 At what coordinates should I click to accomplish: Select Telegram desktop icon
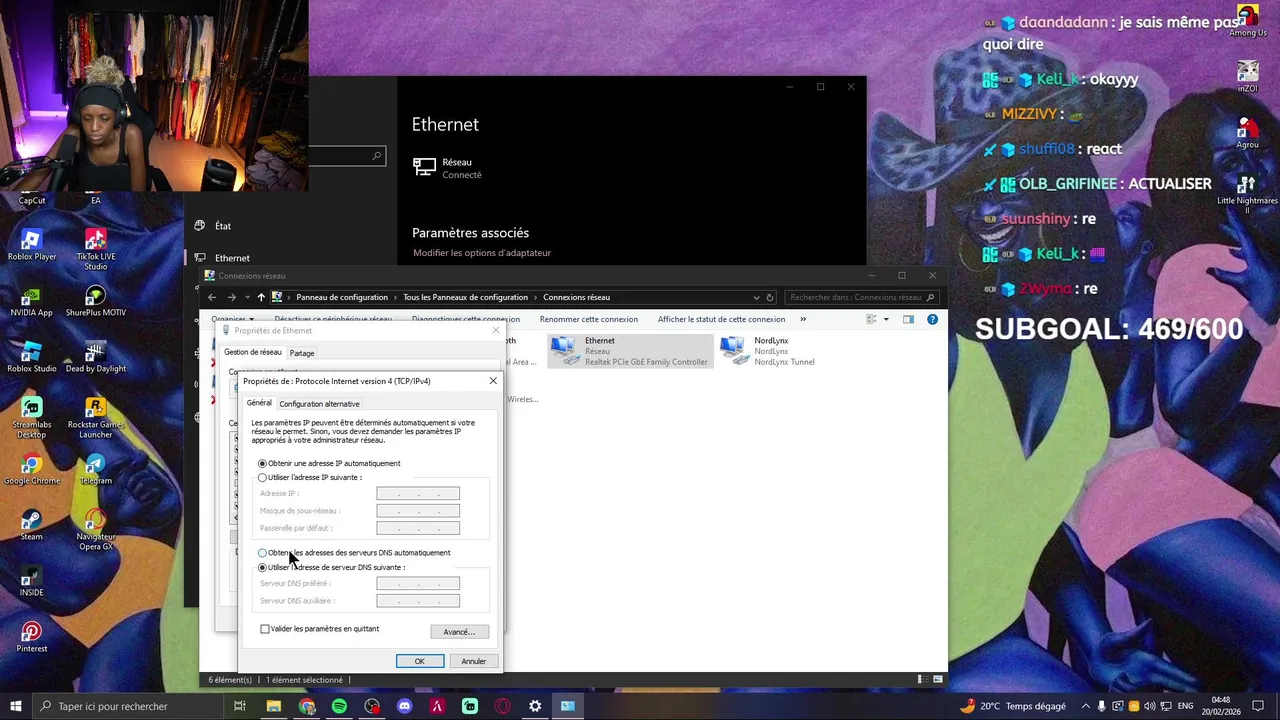click(95, 469)
